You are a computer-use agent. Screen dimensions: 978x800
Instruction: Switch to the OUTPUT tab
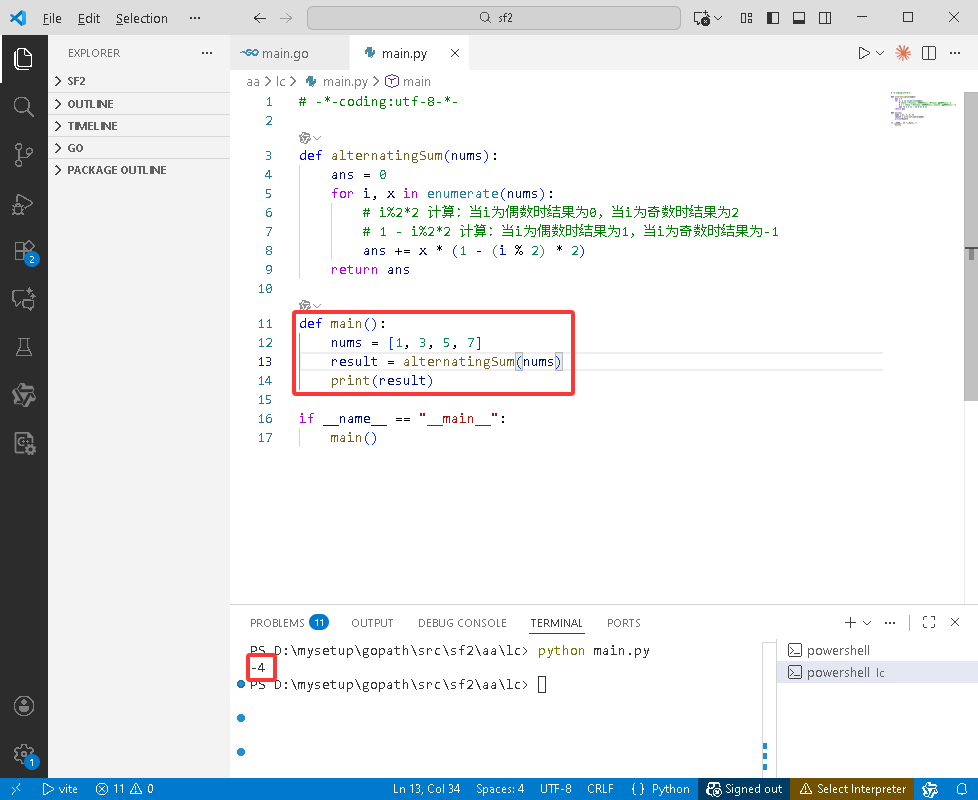[372, 623]
